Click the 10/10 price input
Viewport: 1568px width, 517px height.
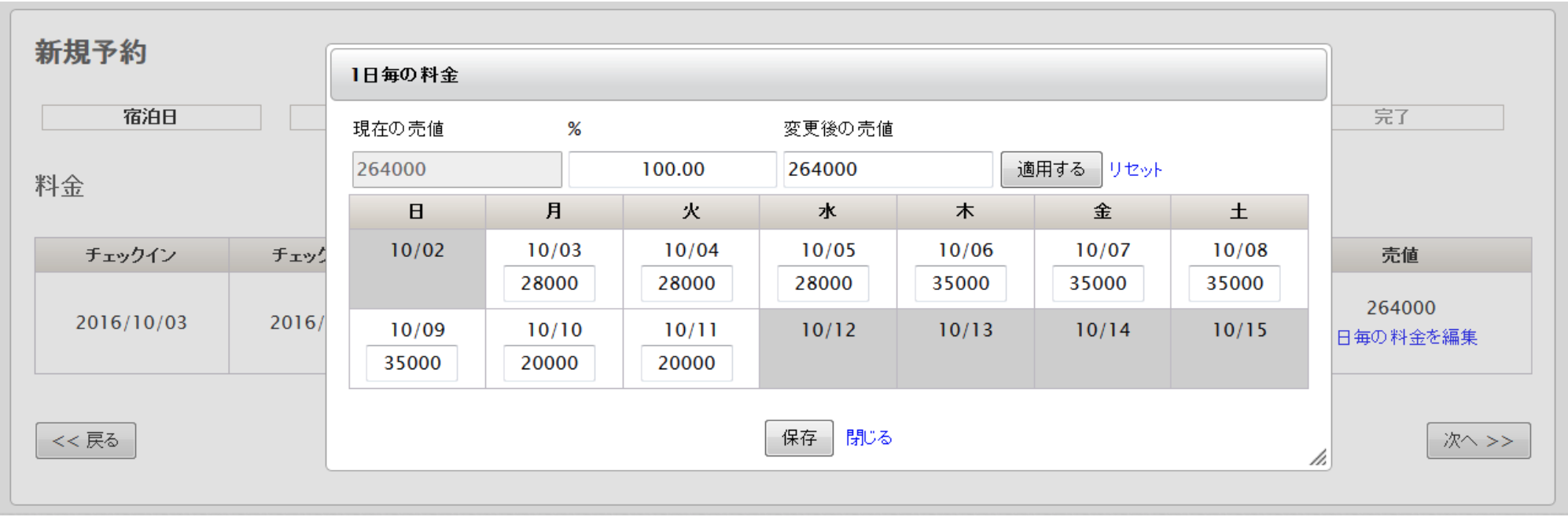[550, 363]
